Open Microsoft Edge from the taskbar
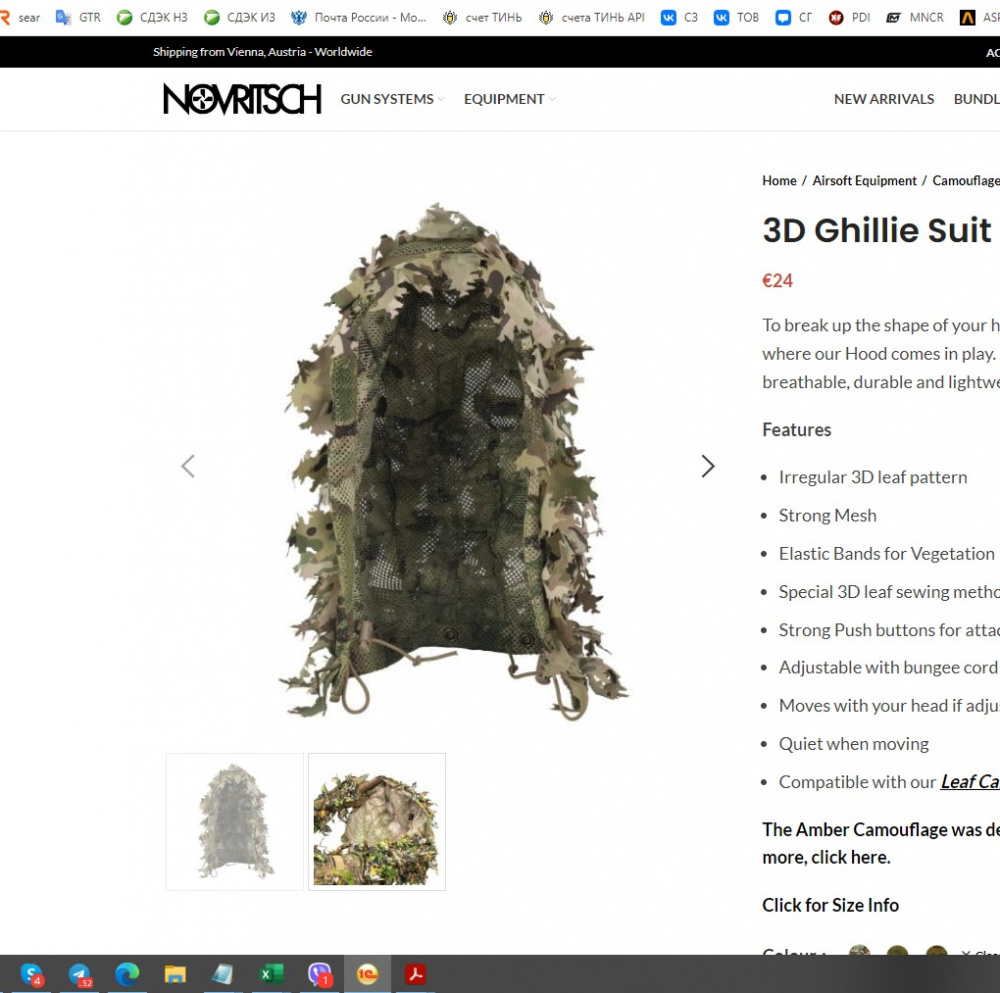 coord(128,974)
